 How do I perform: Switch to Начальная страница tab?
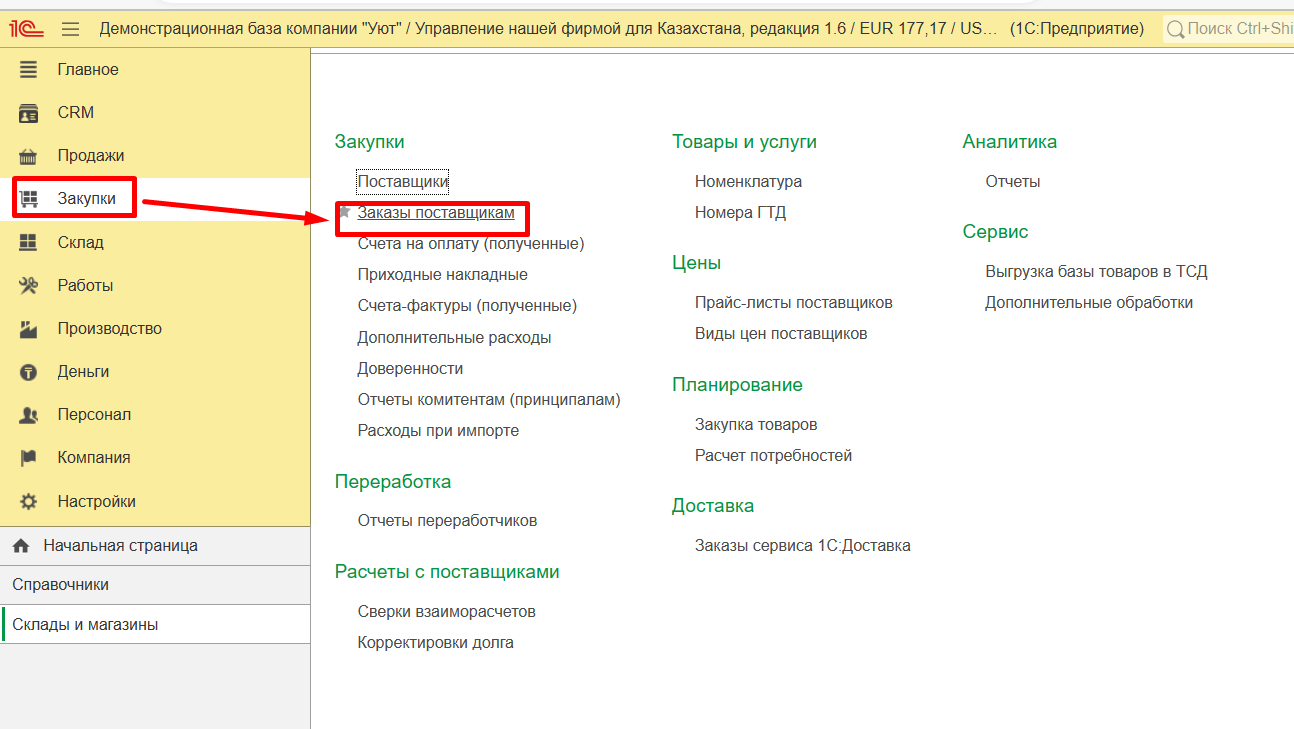[120, 546]
